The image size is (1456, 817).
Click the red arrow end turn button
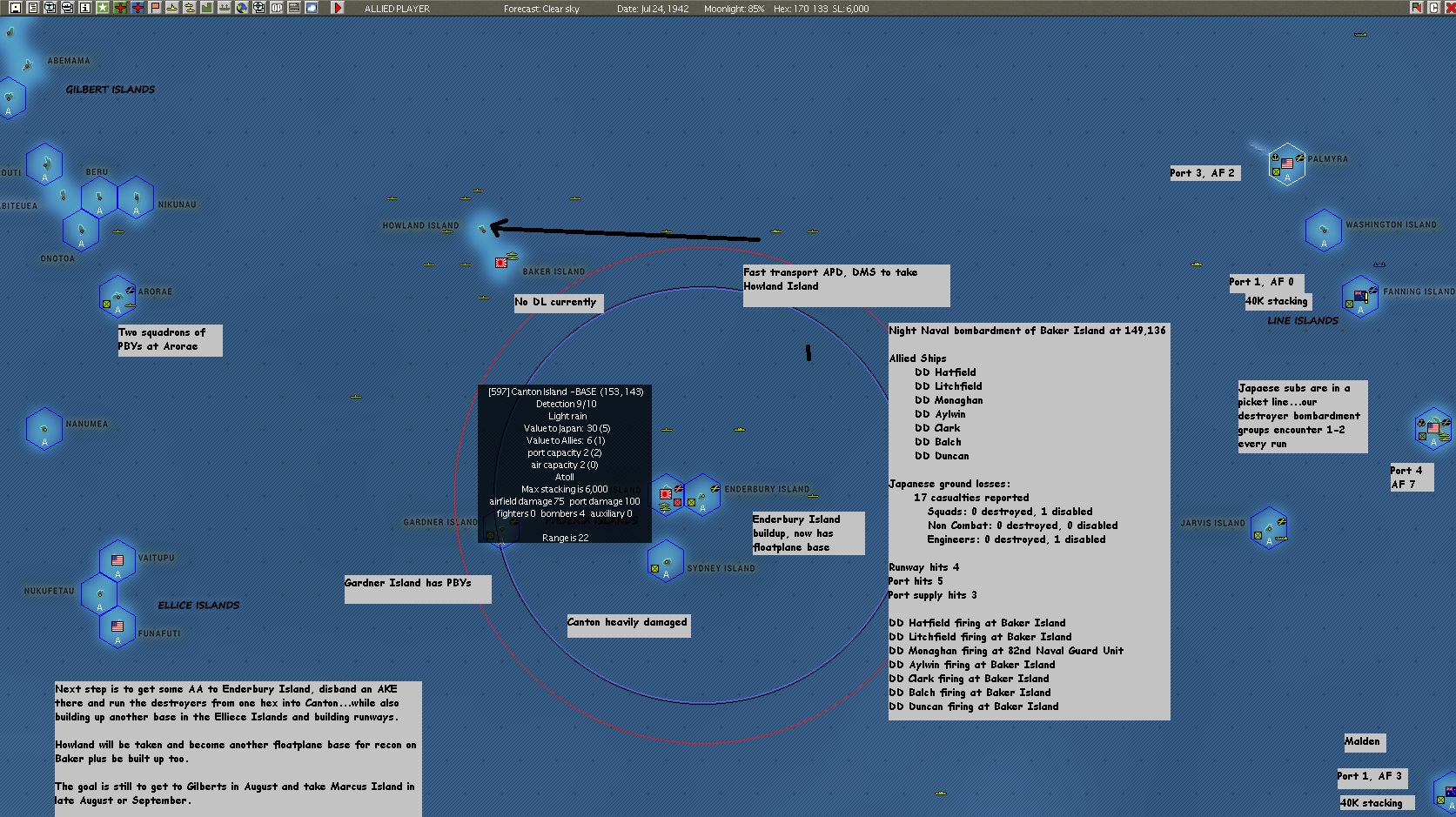(339, 8)
